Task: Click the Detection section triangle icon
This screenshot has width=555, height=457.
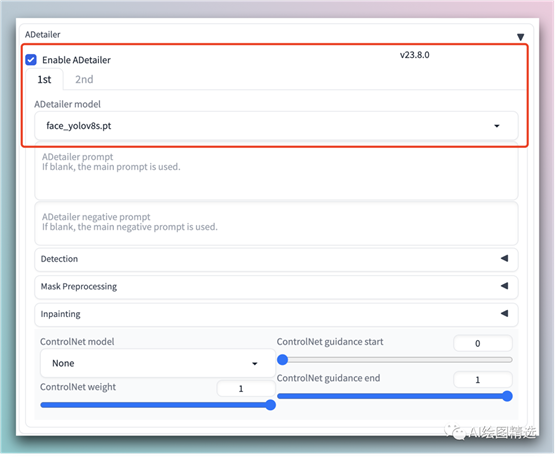Action: [x=504, y=258]
